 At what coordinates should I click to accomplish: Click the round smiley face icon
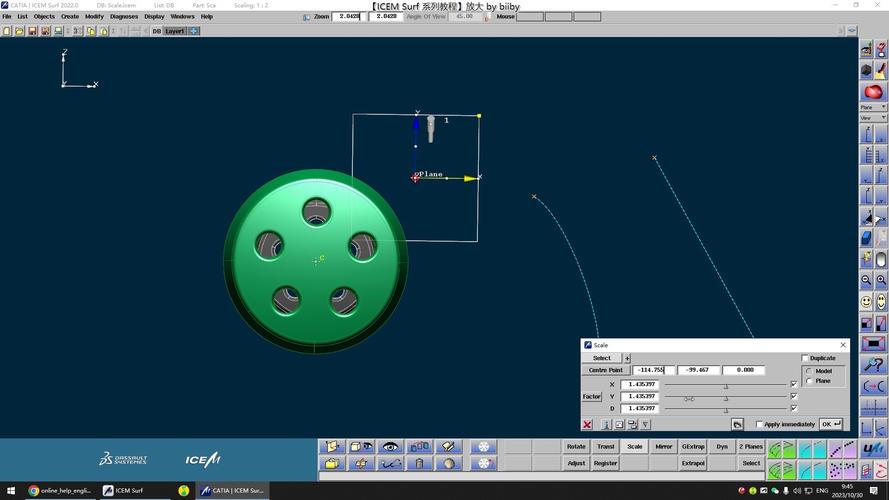click(x=866, y=302)
